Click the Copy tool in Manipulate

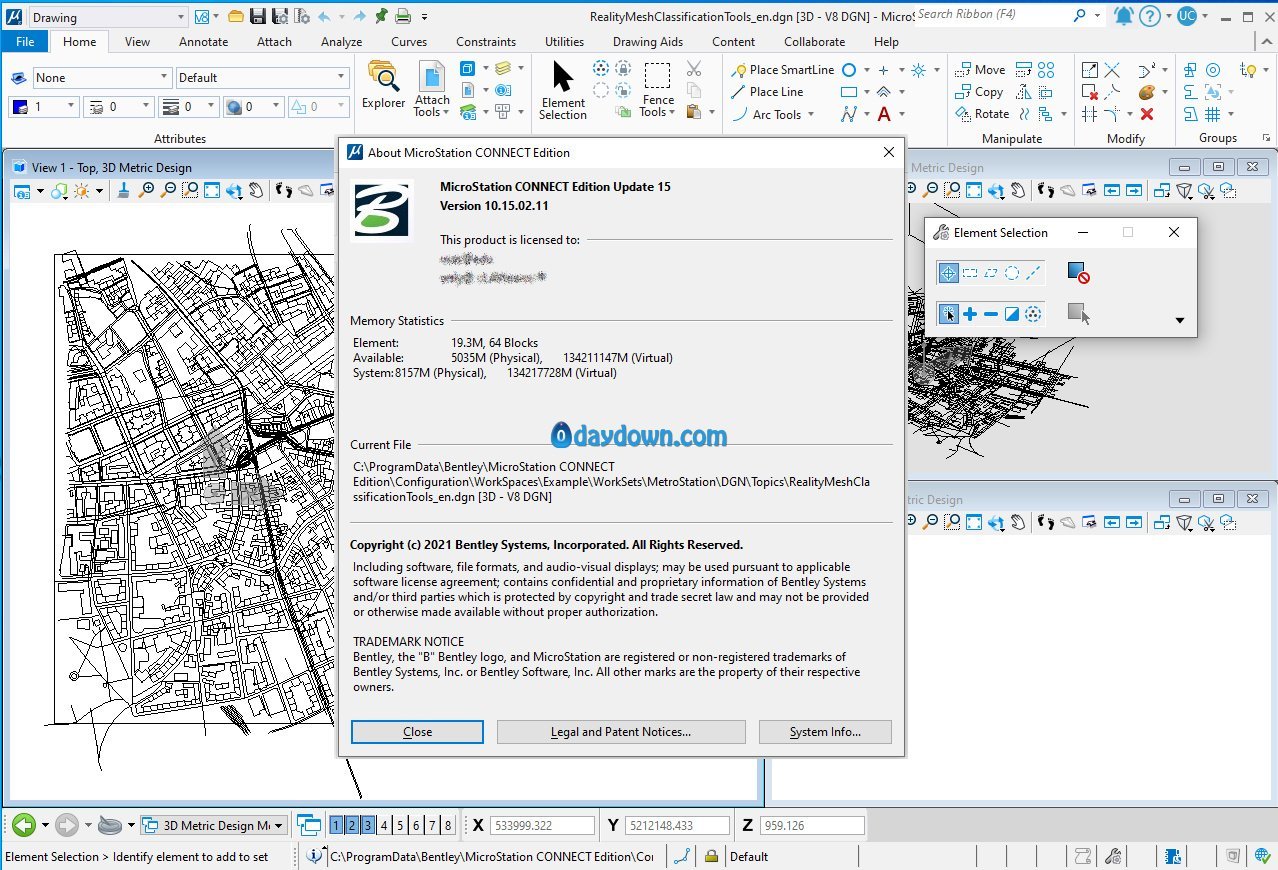click(979, 92)
